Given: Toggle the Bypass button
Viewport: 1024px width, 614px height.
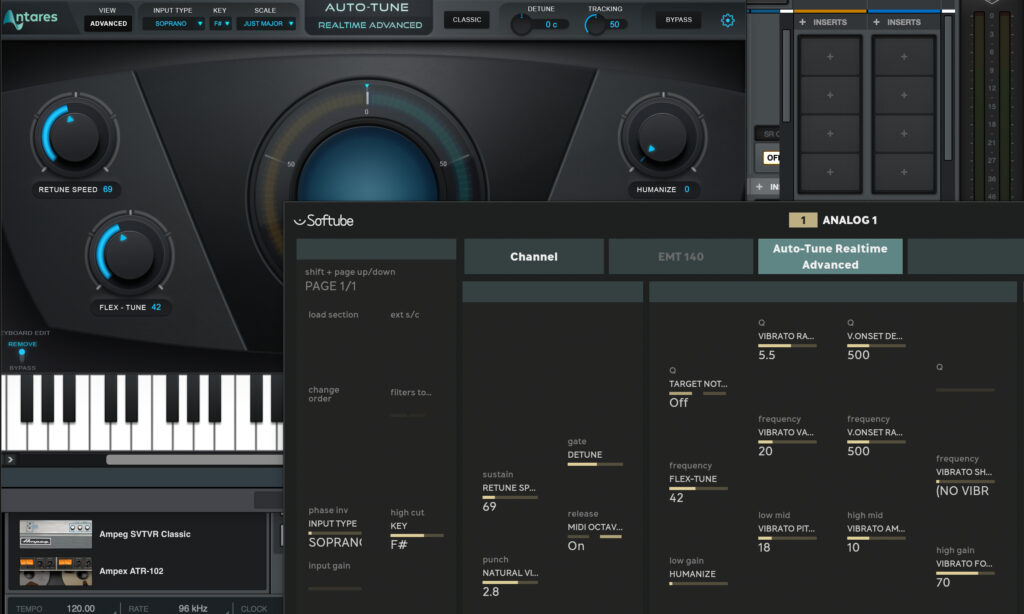Looking at the screenshot, I should coord(679,20).
